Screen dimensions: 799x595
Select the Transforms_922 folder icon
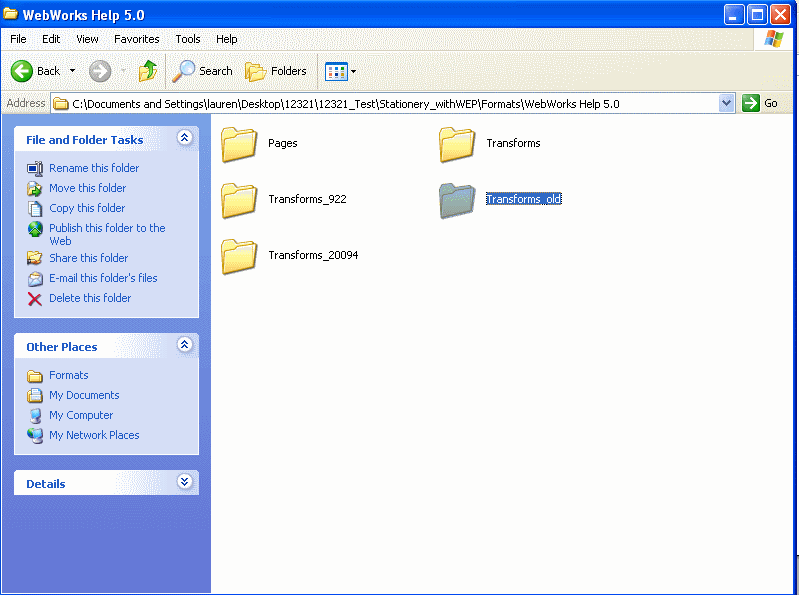click(x=239, y=200)
